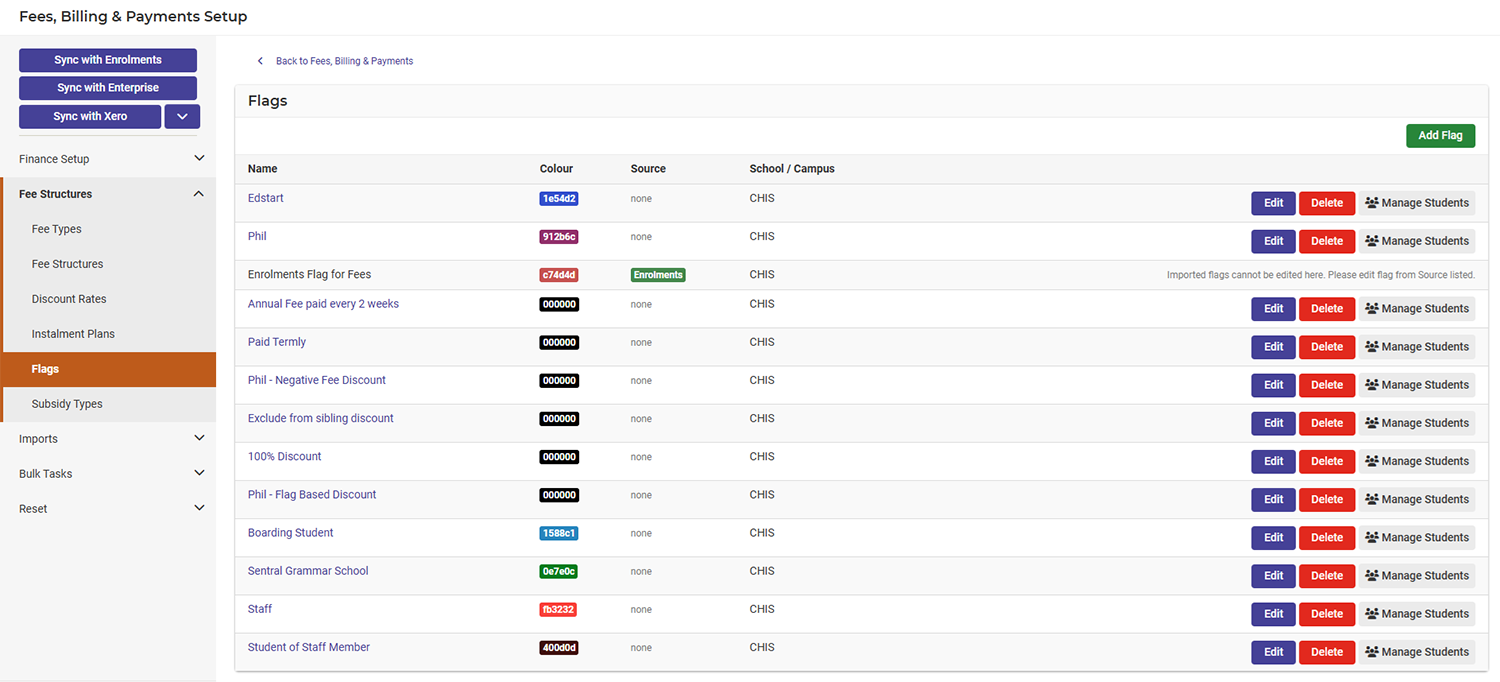Collapse the Fee Structures section
The height and width of the screenshot is (682, 1500).
point(108,193)
